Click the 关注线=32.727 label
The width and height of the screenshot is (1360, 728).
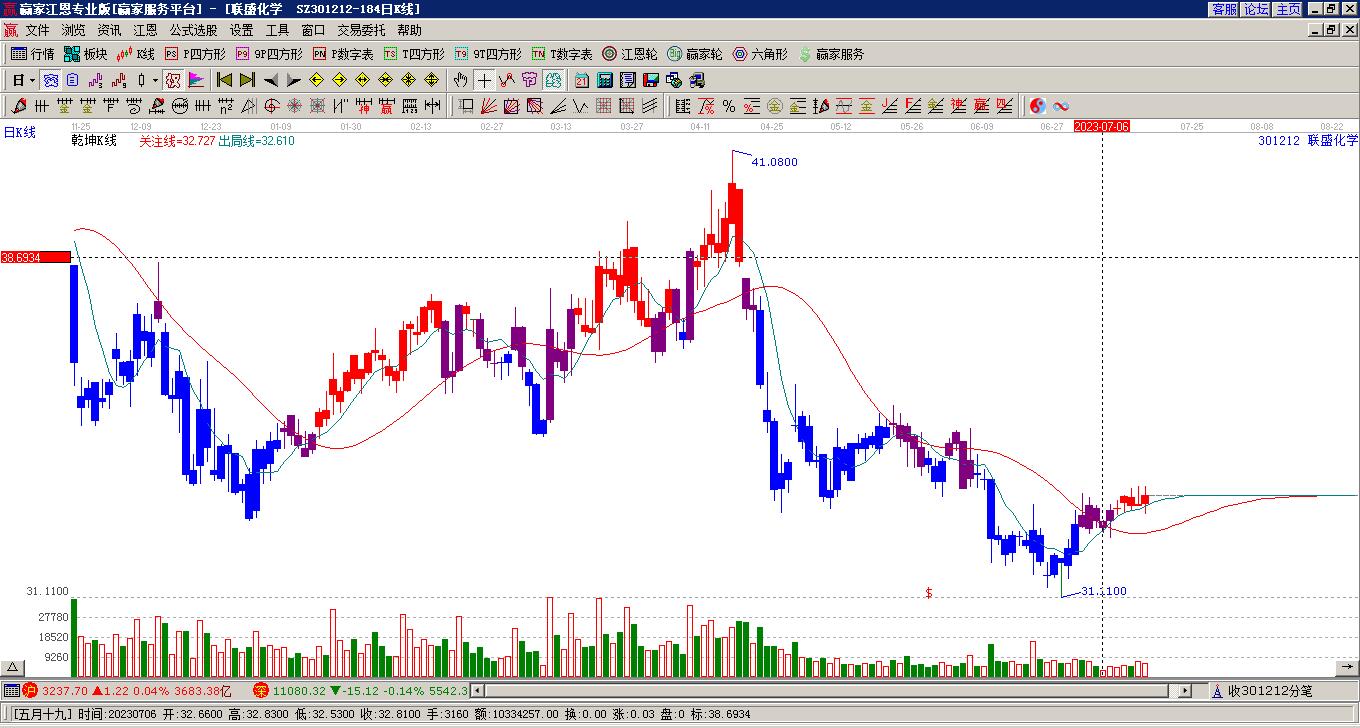tap(177, 141)
